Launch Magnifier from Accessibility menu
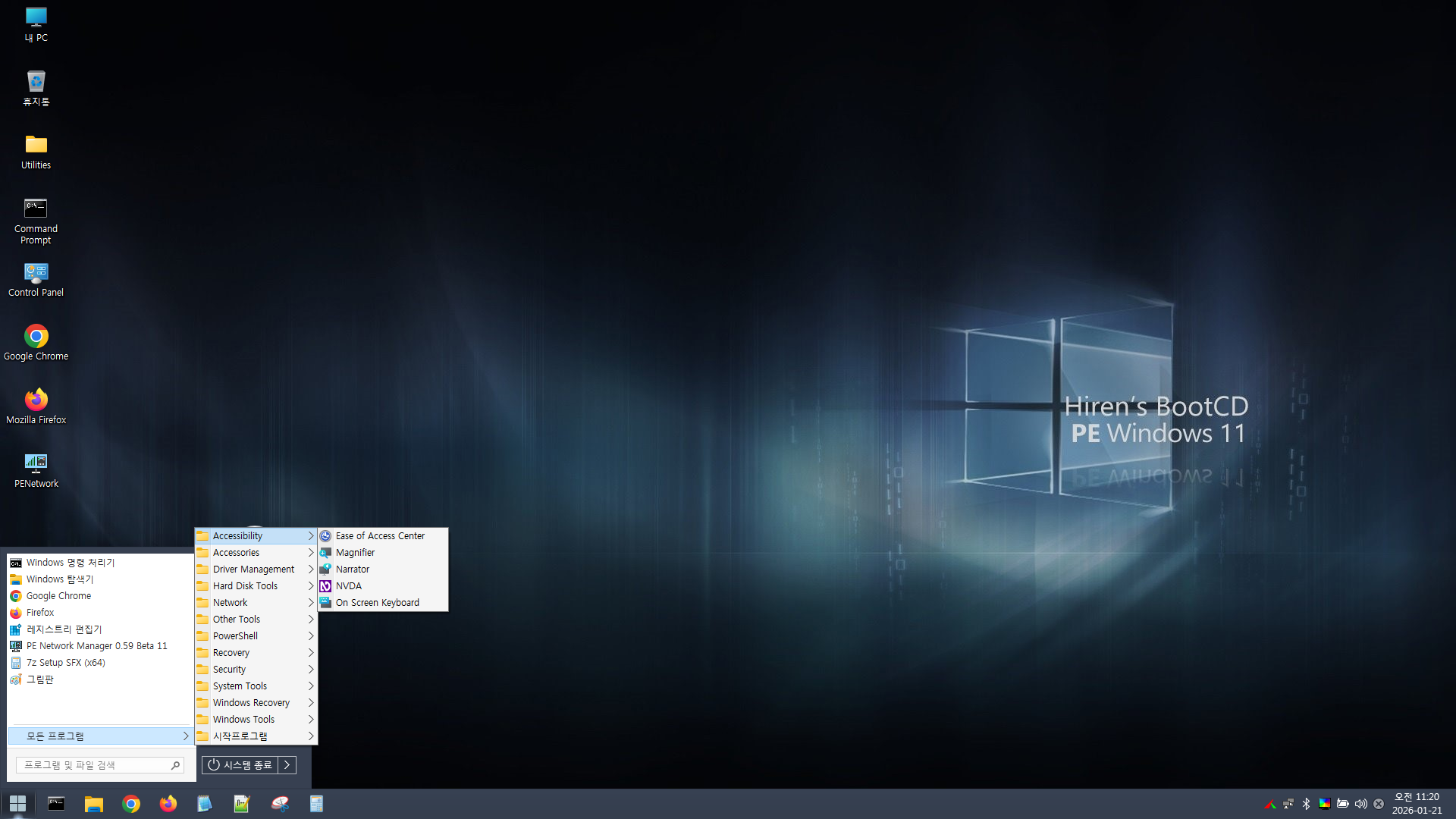 click(x=355, y=553)
